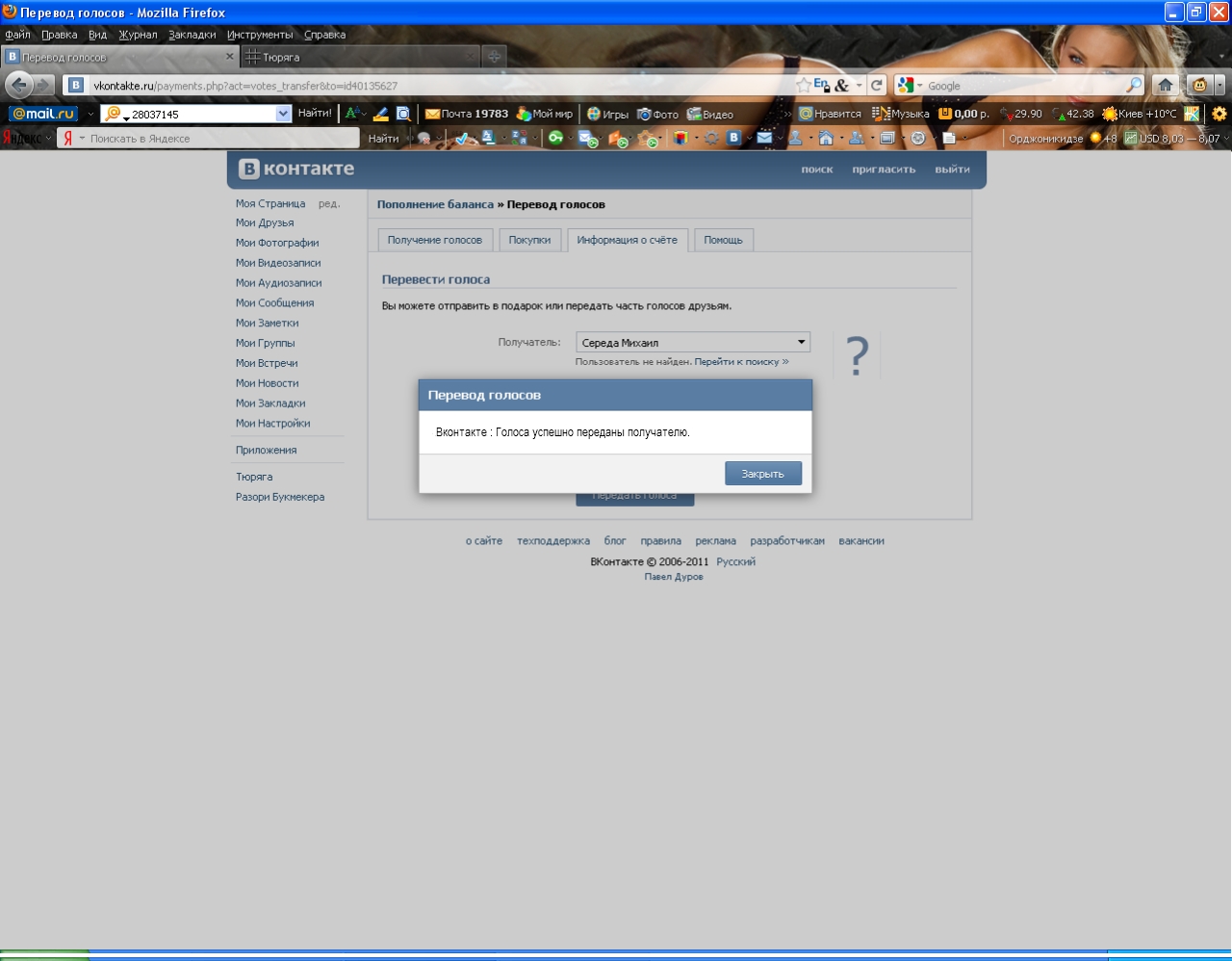This screenshot has height=961, width=1232.
Task: Open the Файл menu
Action: pos(17,35)
